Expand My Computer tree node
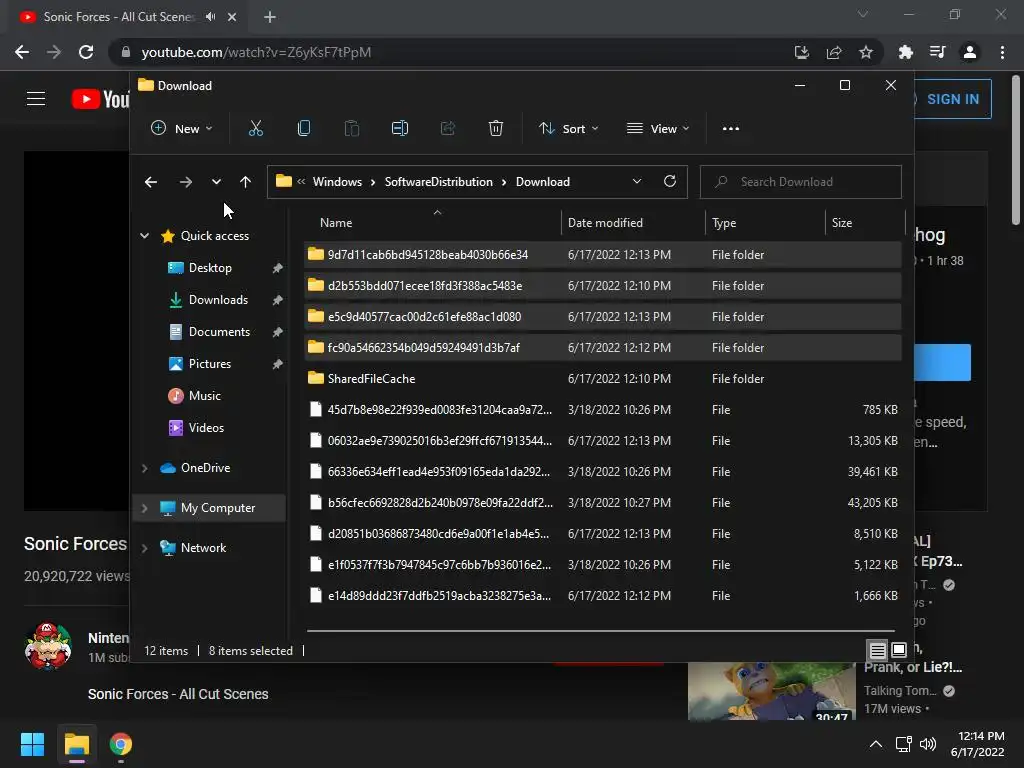Screen dimensions: 1024x768 [144, 507]
